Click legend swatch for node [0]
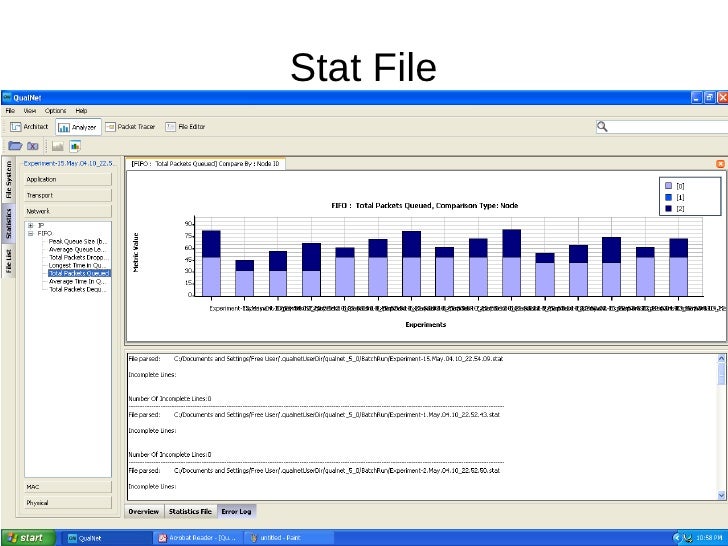The height and width of the screenshot is (546, 728). (x=669, y=186)
